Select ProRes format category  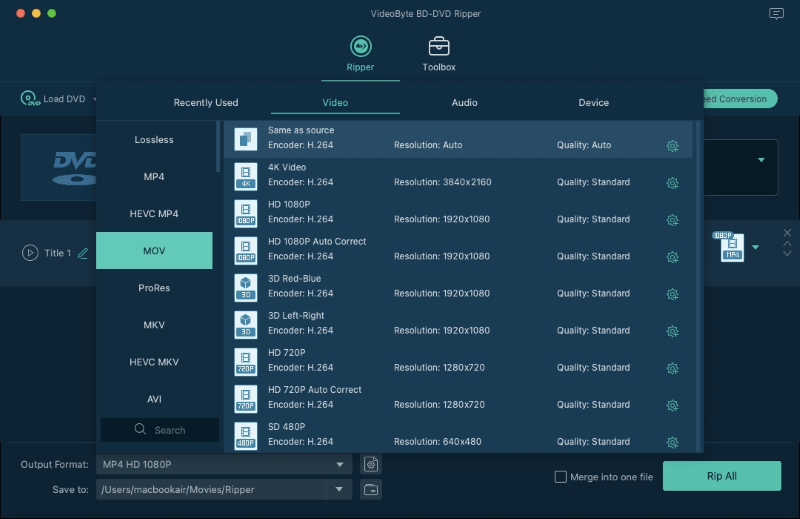[x=154, y=288]
